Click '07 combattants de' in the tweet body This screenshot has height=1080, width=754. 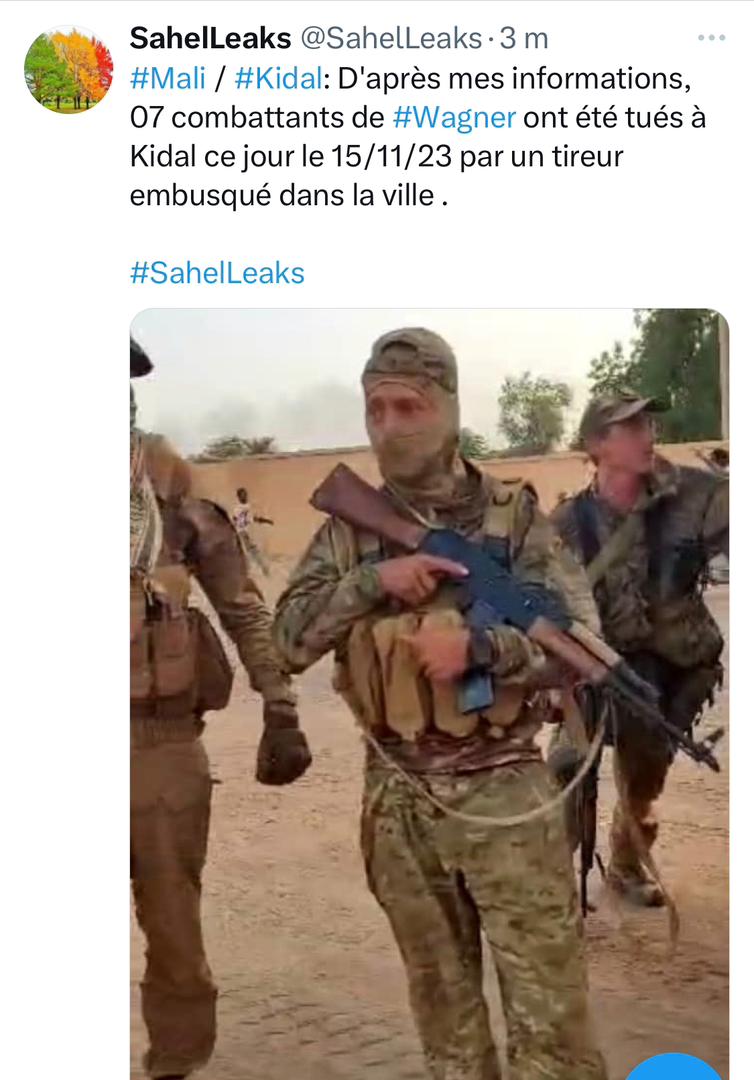257,118
